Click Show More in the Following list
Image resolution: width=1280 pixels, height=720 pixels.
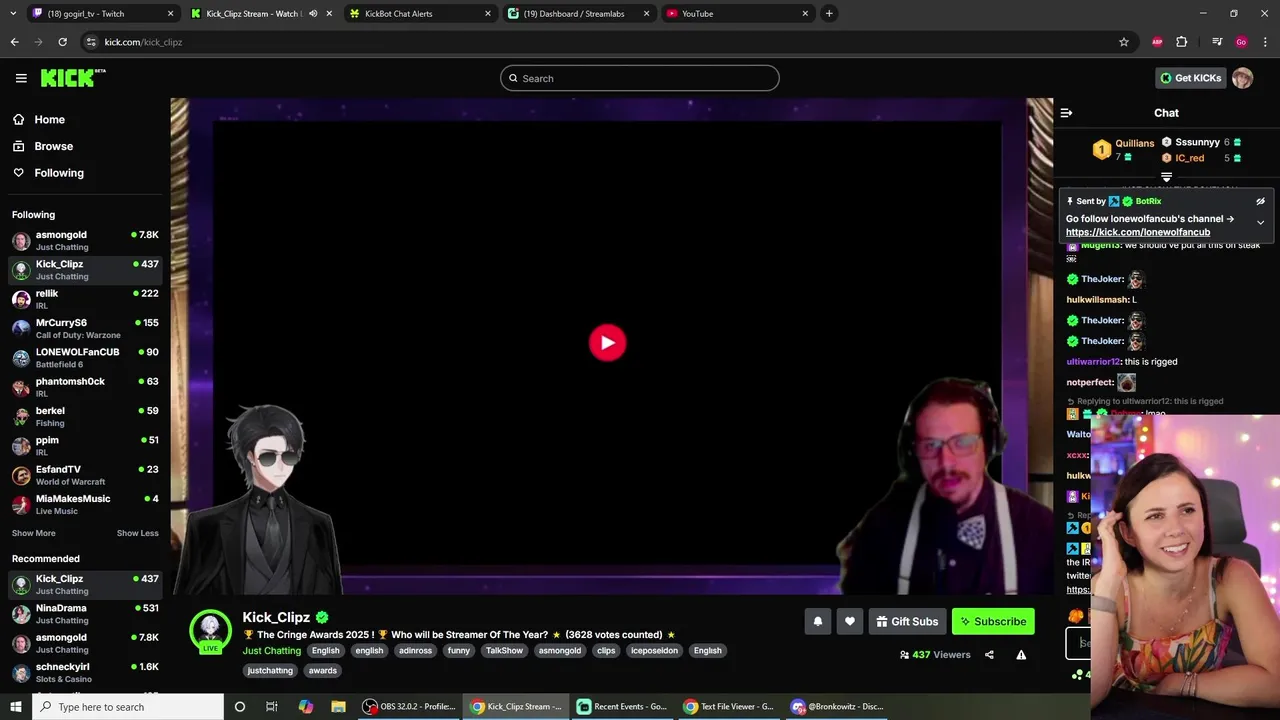click(x=33, y=533)
